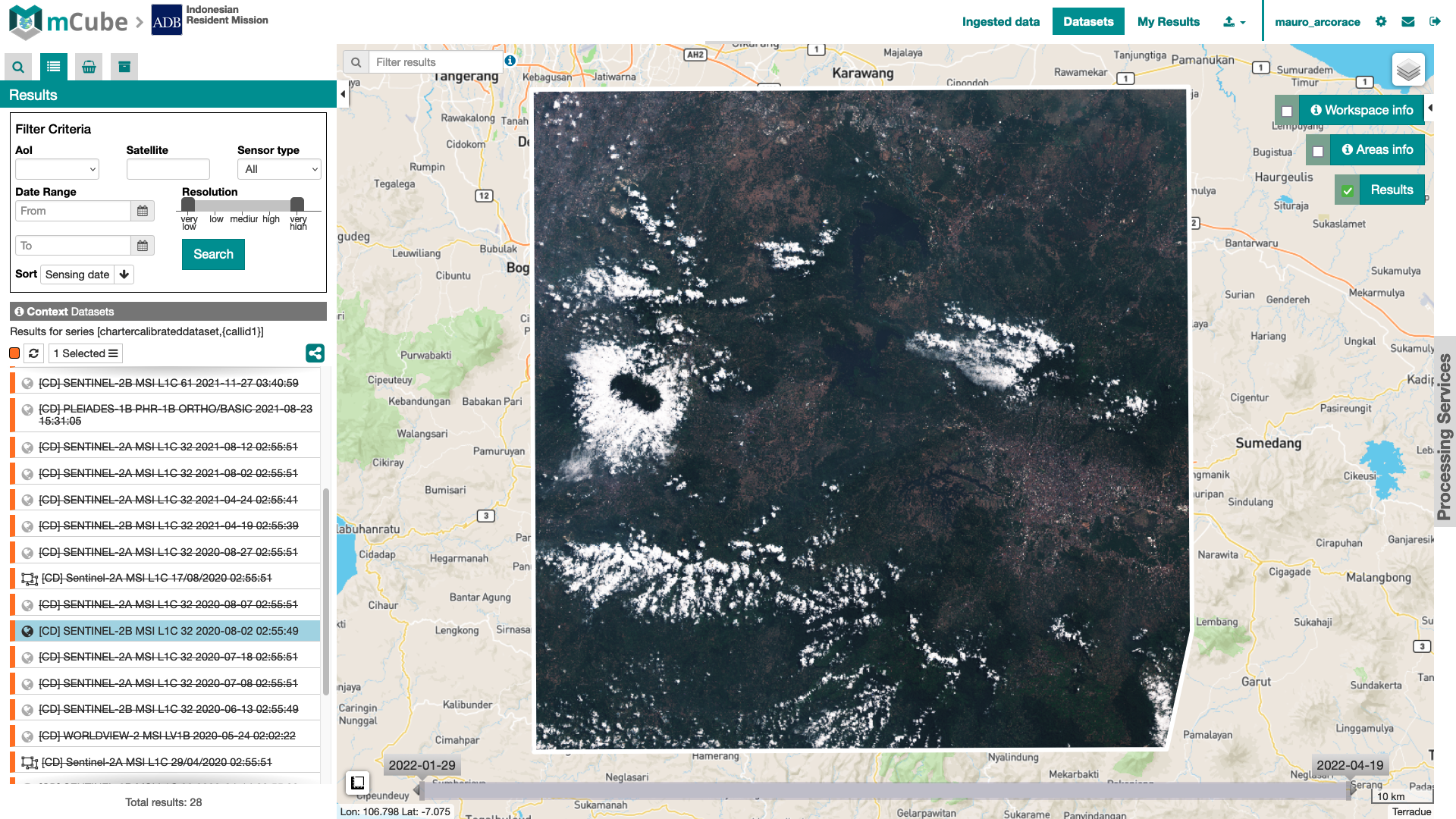This screenshot has height=819, width=1456.
Task: Select dataset SENTINEL-2A MSI L1C 2021-08-12
Action: coord(168,446)
